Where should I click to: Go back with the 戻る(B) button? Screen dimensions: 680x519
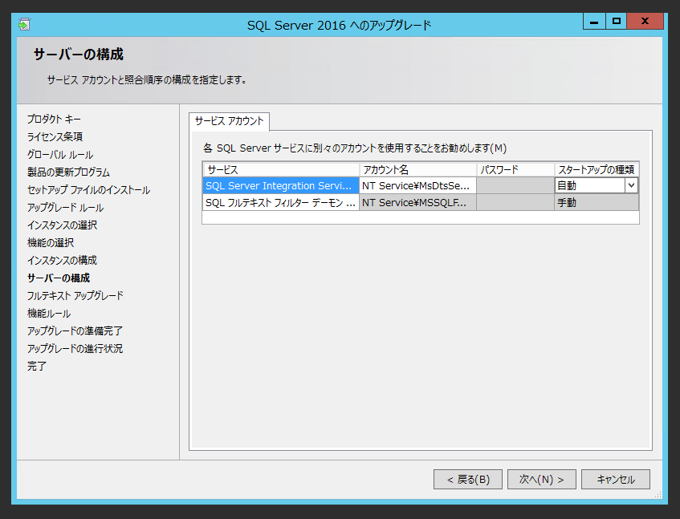point(468,479)
